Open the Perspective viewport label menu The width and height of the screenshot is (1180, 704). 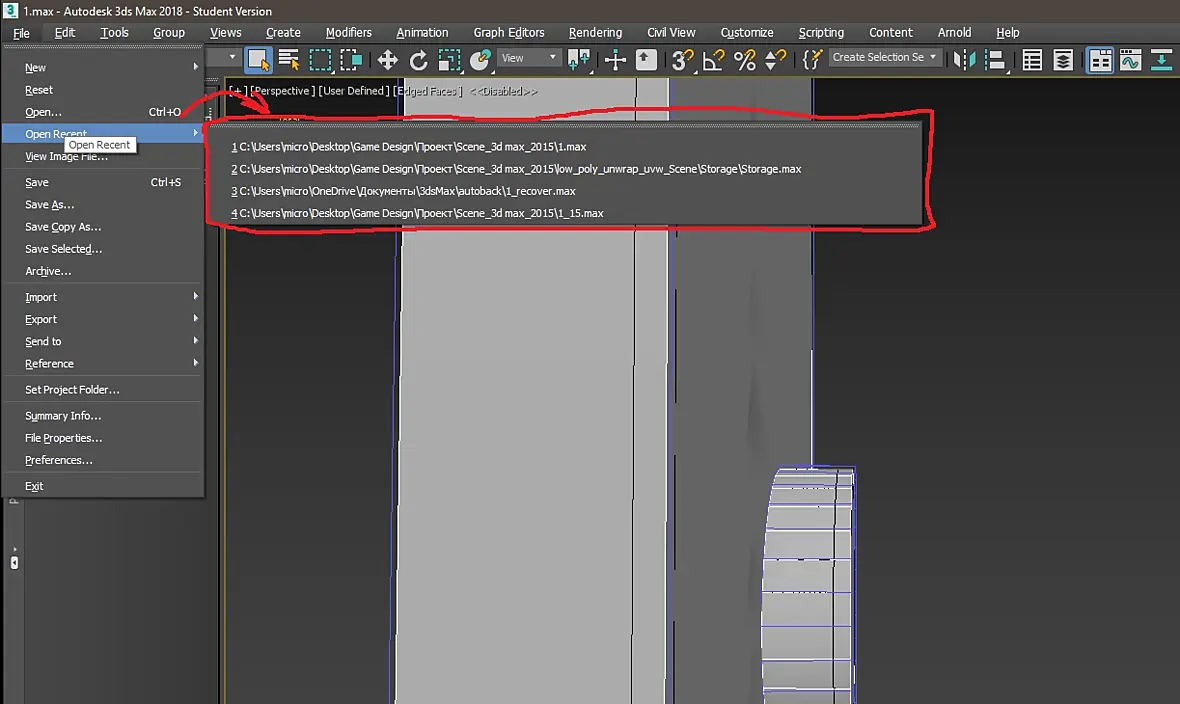tap(280, 91)
